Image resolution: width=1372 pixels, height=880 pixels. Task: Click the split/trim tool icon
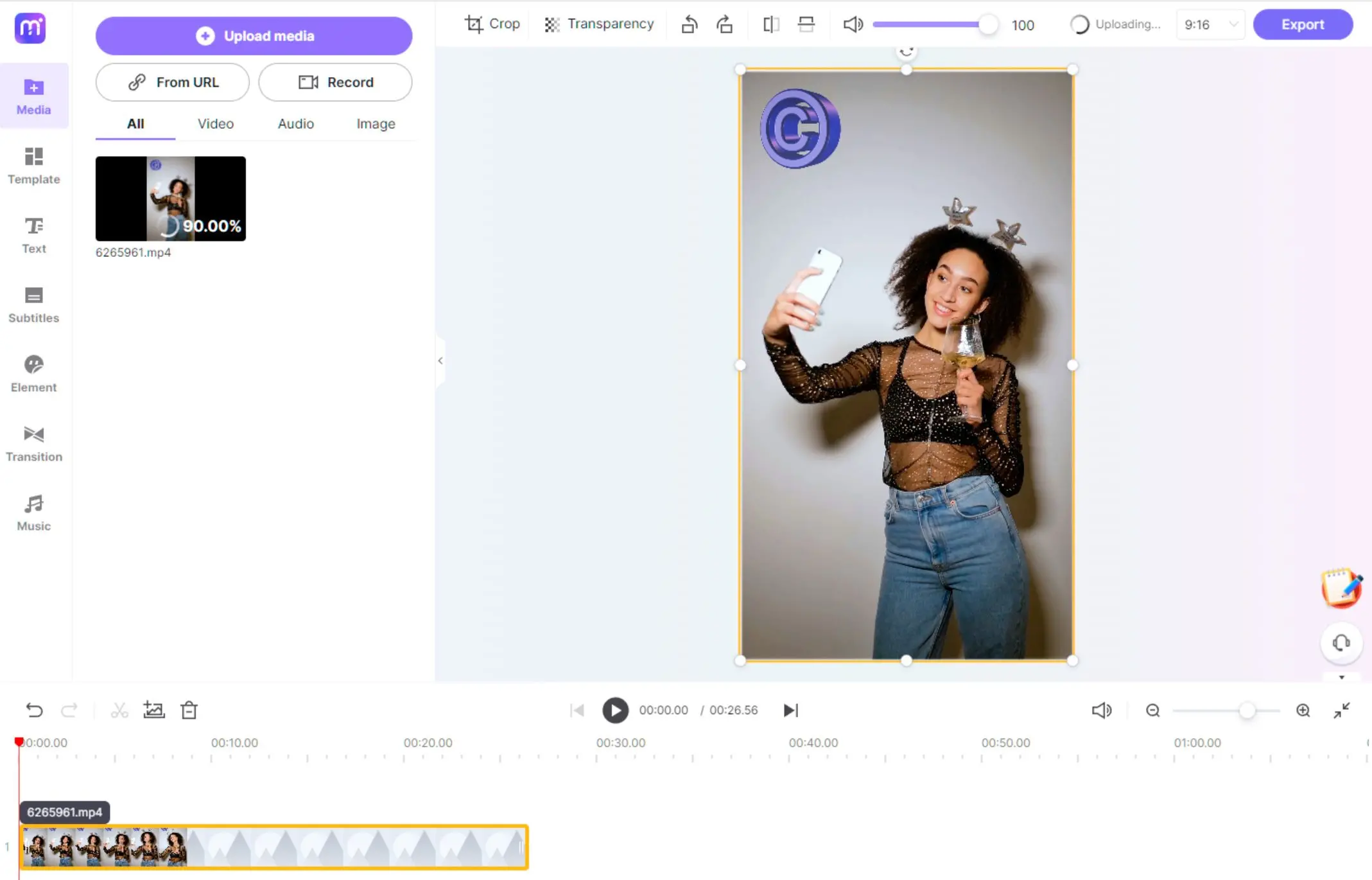[119, 710]
